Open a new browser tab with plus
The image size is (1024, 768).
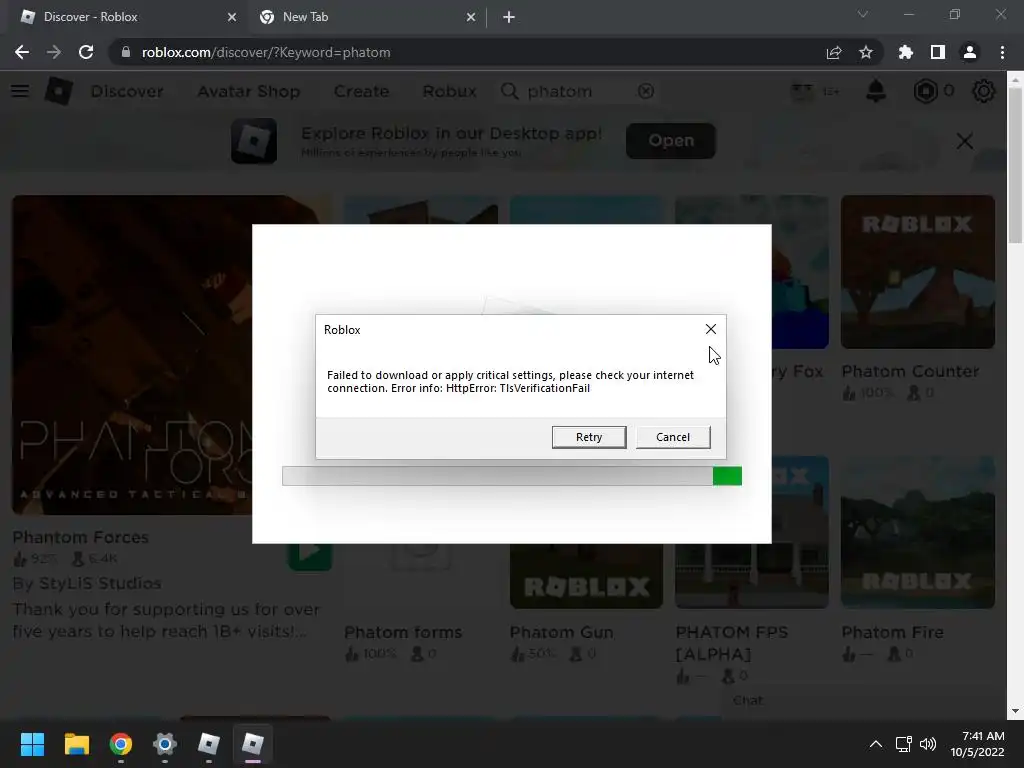tap(509, 17)
